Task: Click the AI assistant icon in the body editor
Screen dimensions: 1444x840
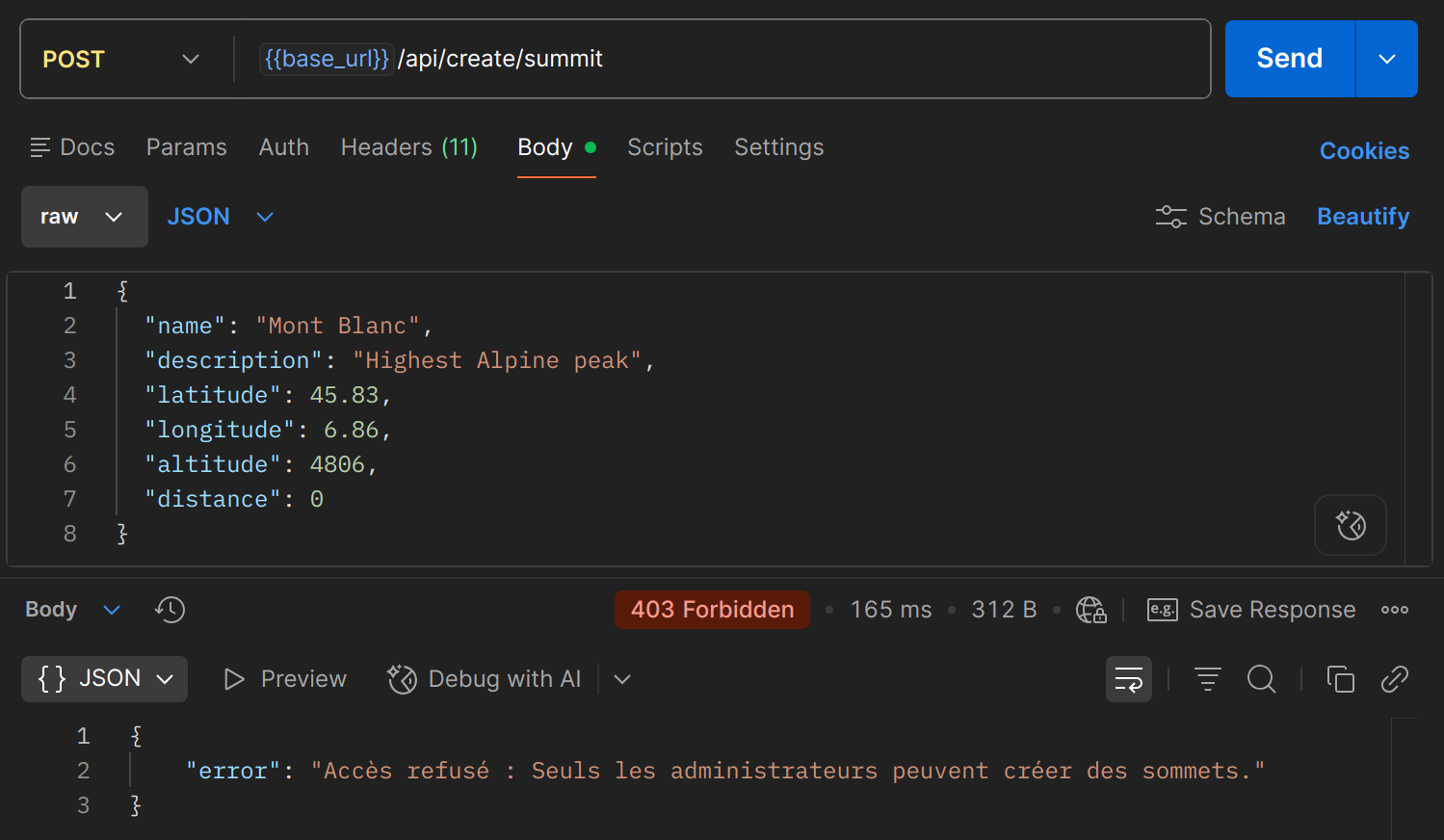Action: [1351, 525]
